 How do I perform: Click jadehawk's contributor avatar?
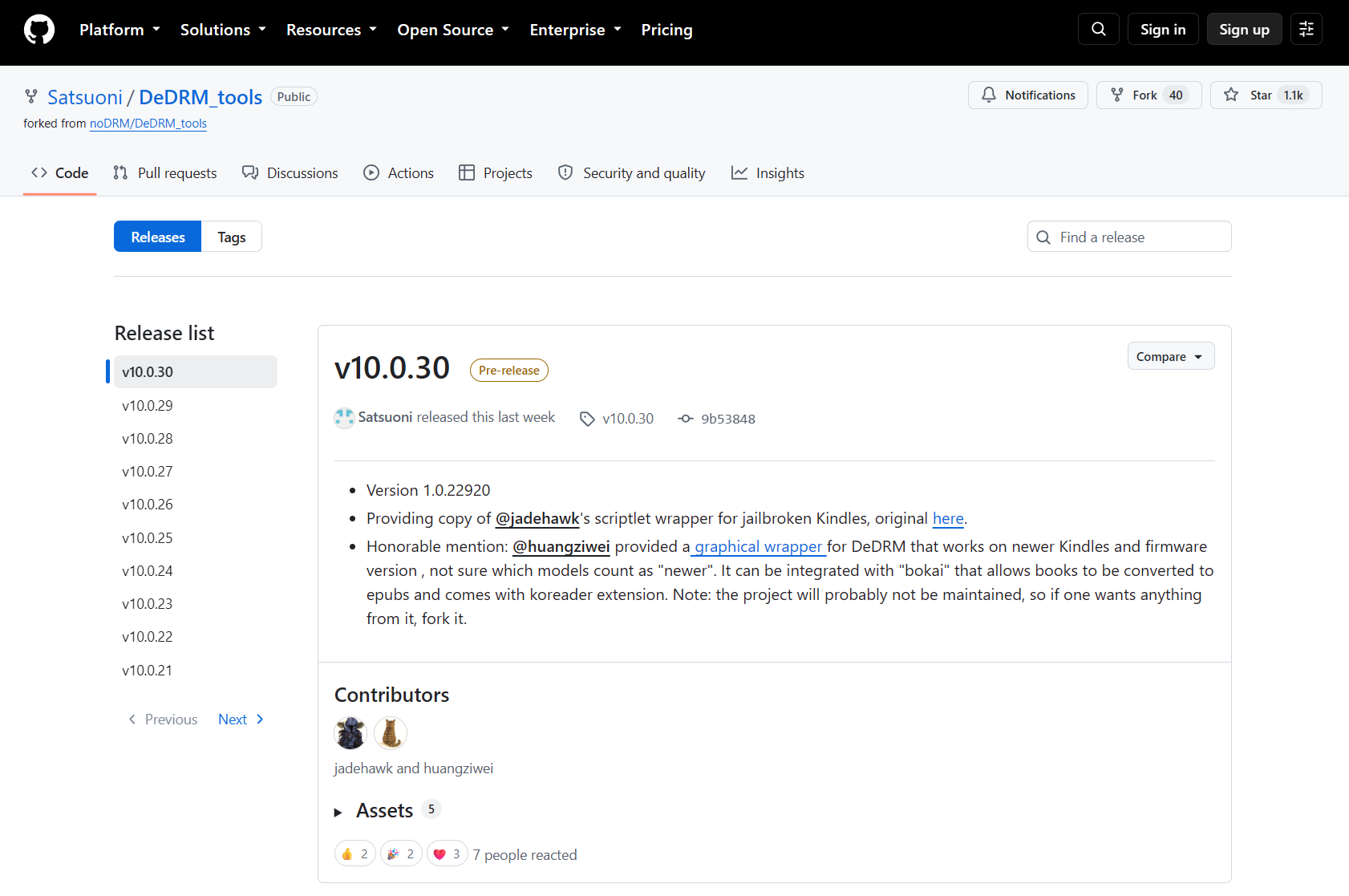pyautogui.click(x=350, y=733)
